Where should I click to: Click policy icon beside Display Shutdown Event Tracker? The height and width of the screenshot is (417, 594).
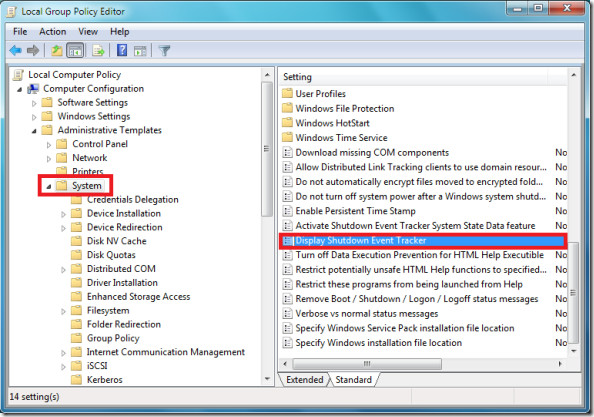288,241
